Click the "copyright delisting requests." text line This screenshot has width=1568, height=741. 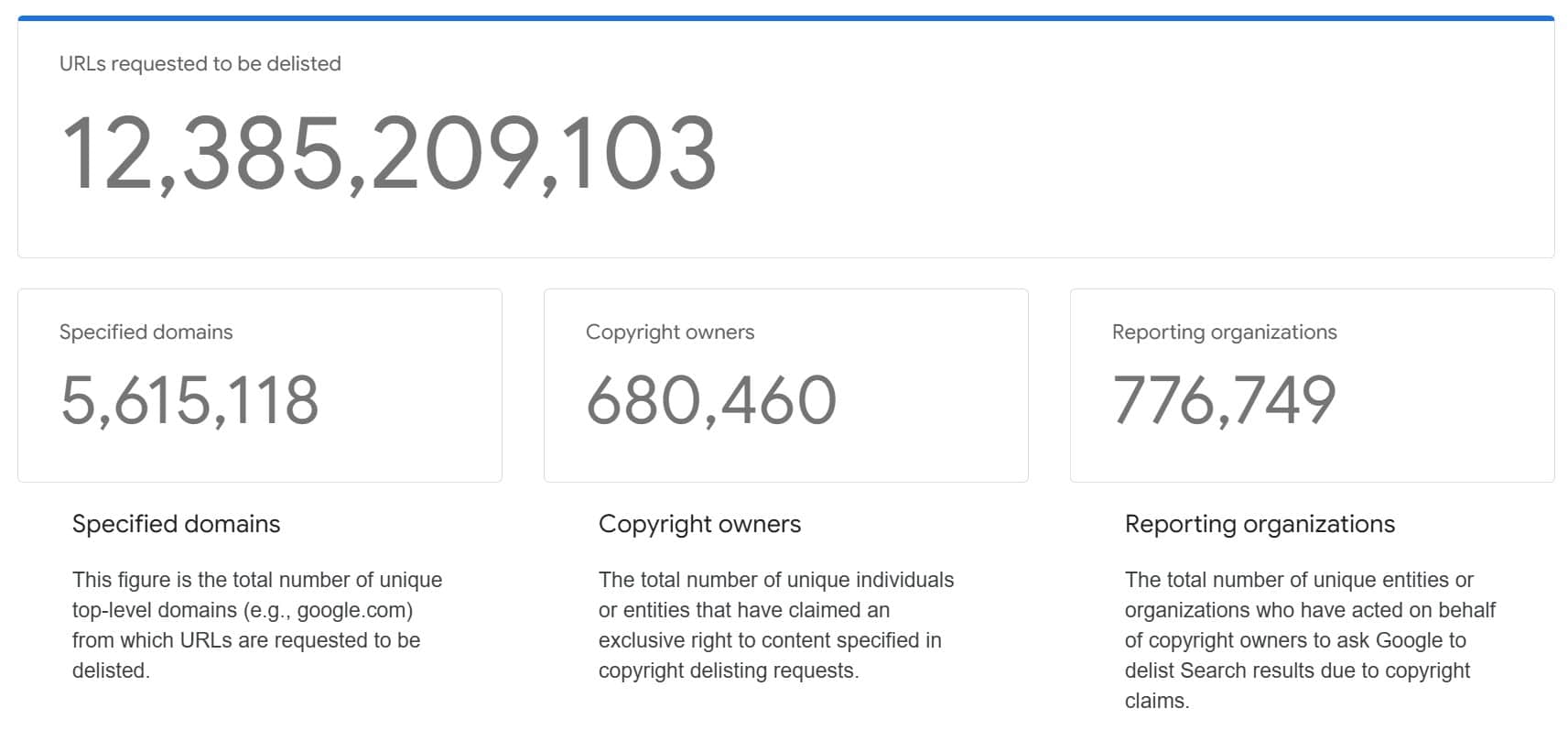(728, 670)
